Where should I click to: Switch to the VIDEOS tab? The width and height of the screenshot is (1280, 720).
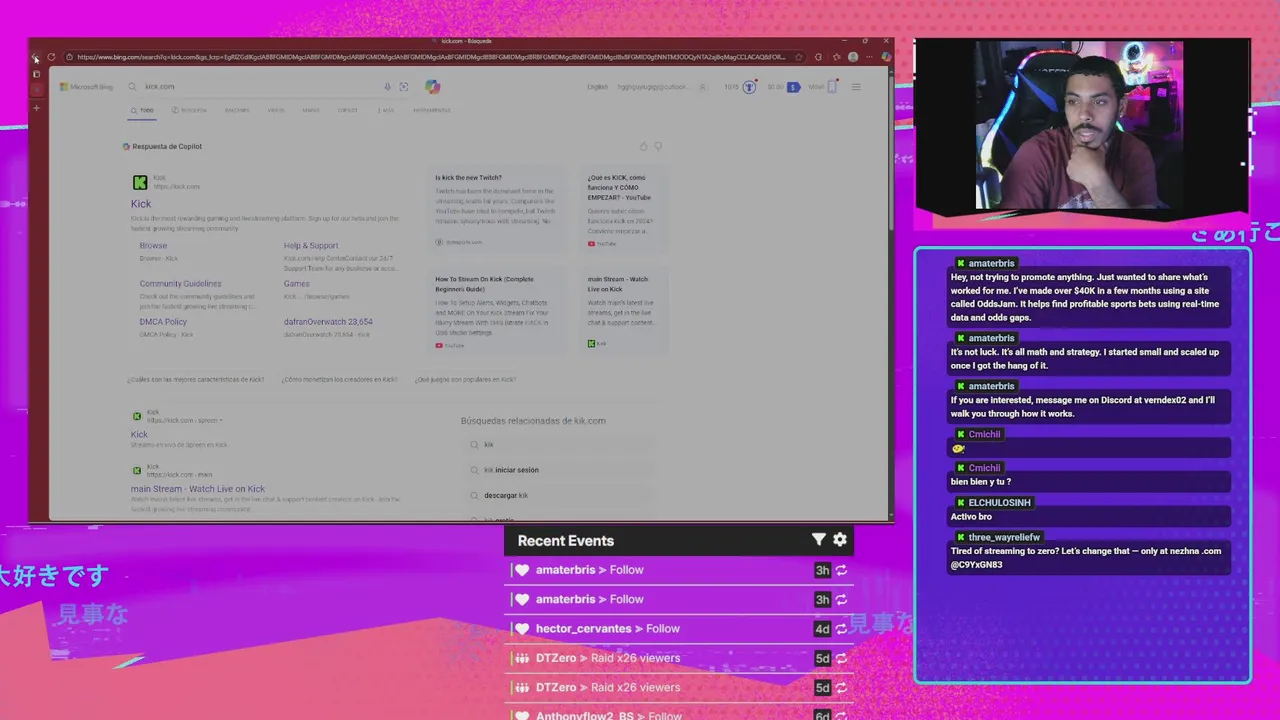276,110
